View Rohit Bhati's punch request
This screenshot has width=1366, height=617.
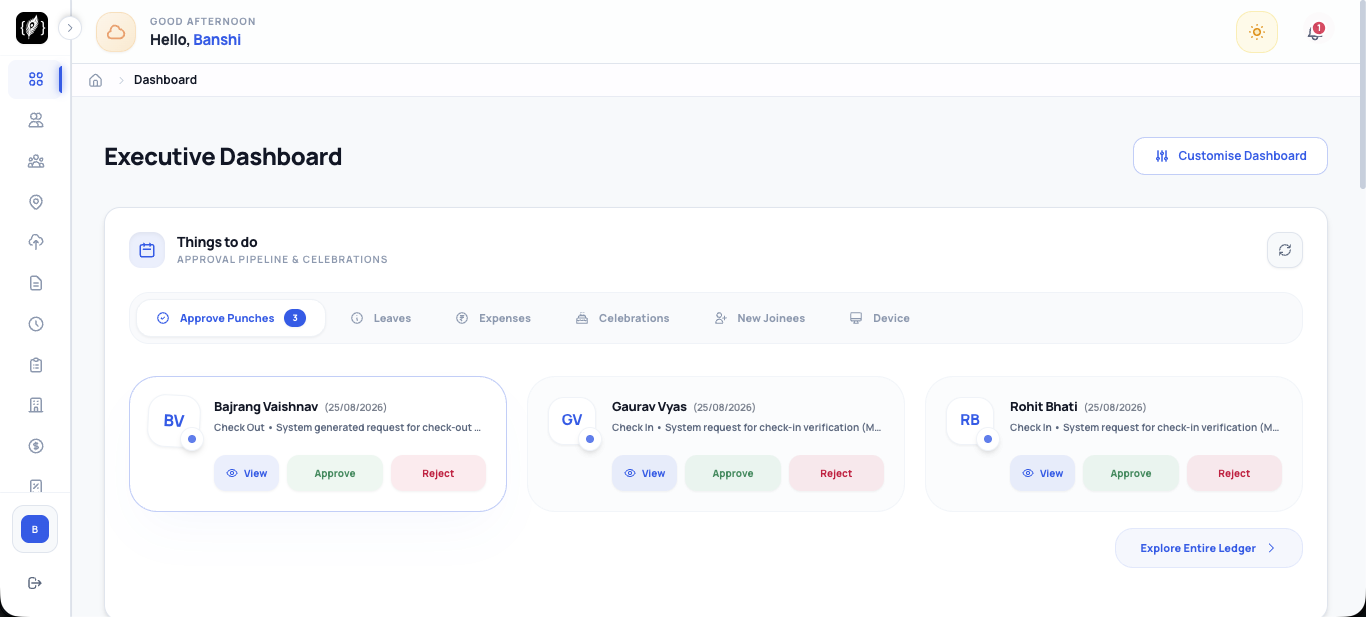click(x=1042, y=474)
